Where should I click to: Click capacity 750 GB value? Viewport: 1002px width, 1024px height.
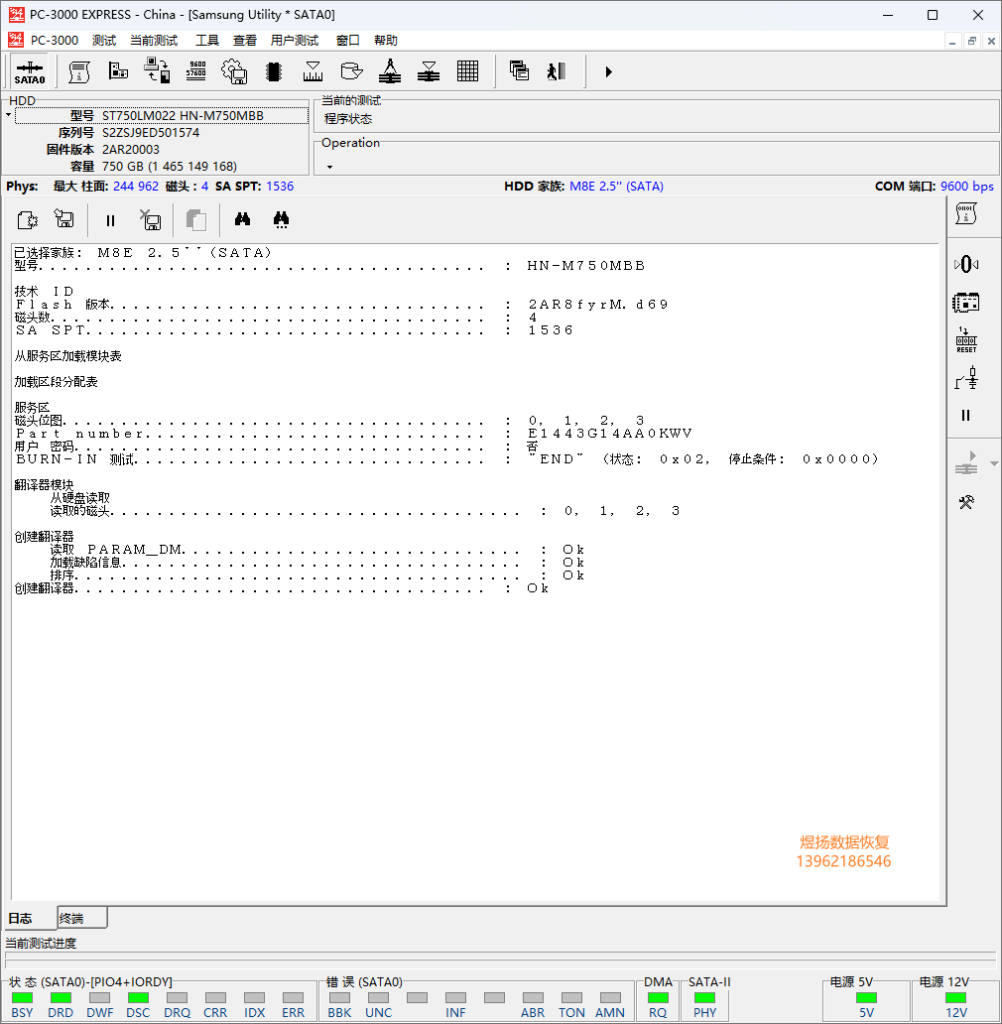[x=169, y=167]
